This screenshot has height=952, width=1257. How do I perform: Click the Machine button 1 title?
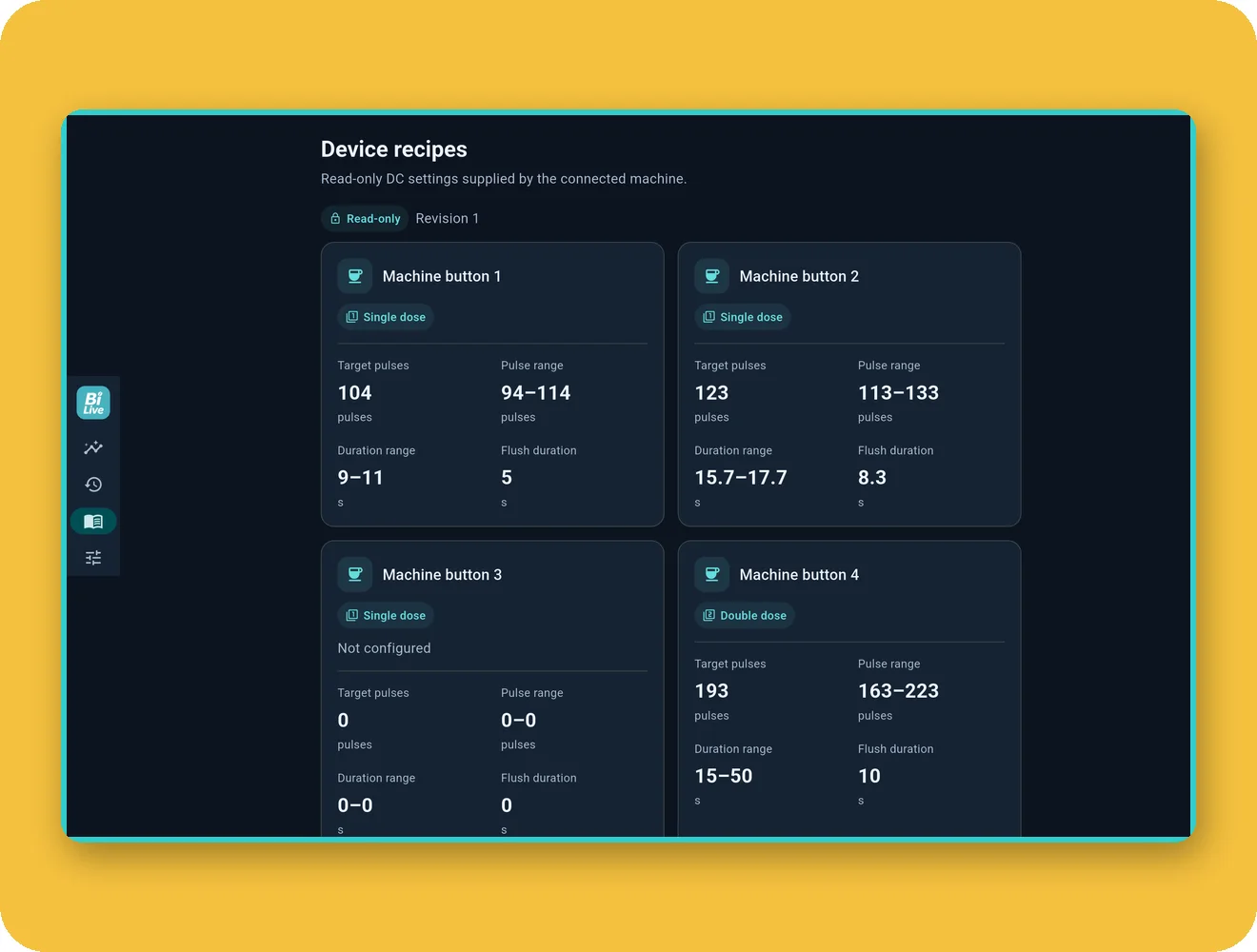coord(442,276)
